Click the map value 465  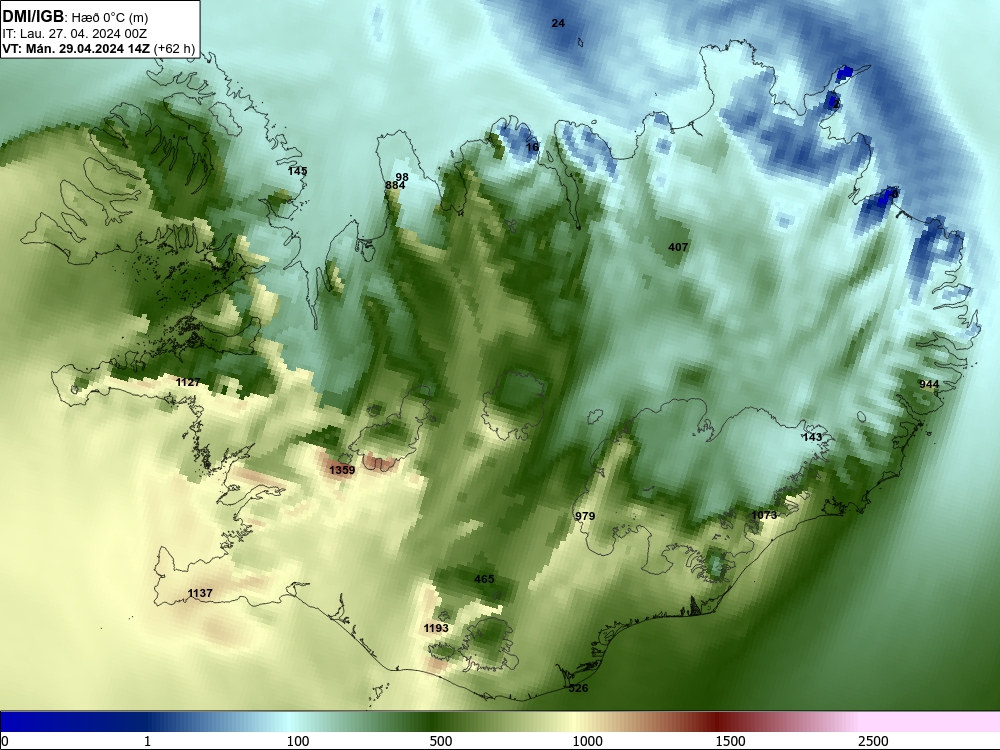(484, 579)
